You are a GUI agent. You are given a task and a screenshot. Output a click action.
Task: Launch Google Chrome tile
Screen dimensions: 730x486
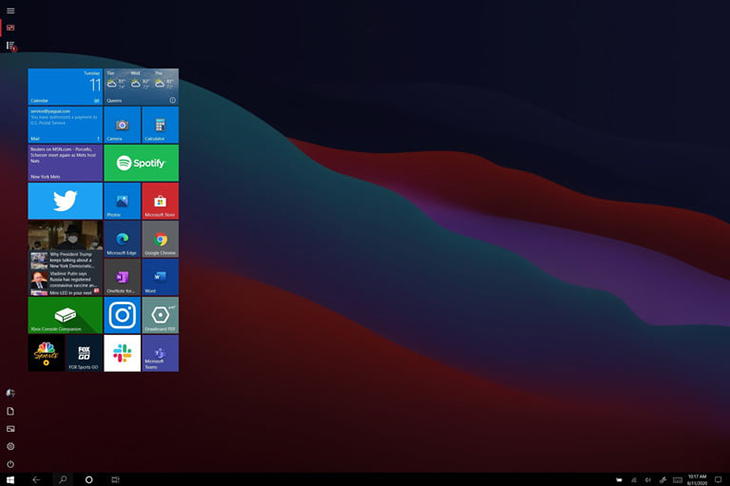click(x=160, y=239)
